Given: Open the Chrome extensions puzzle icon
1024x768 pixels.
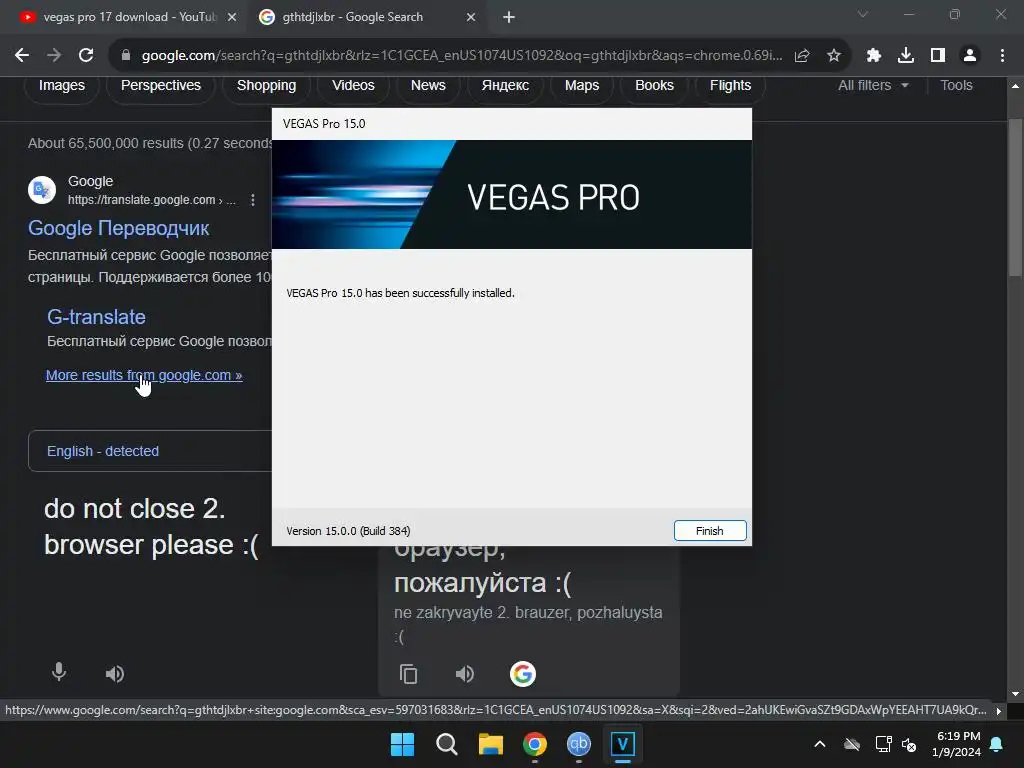Looking at the screenshot, I should [874, 56].
